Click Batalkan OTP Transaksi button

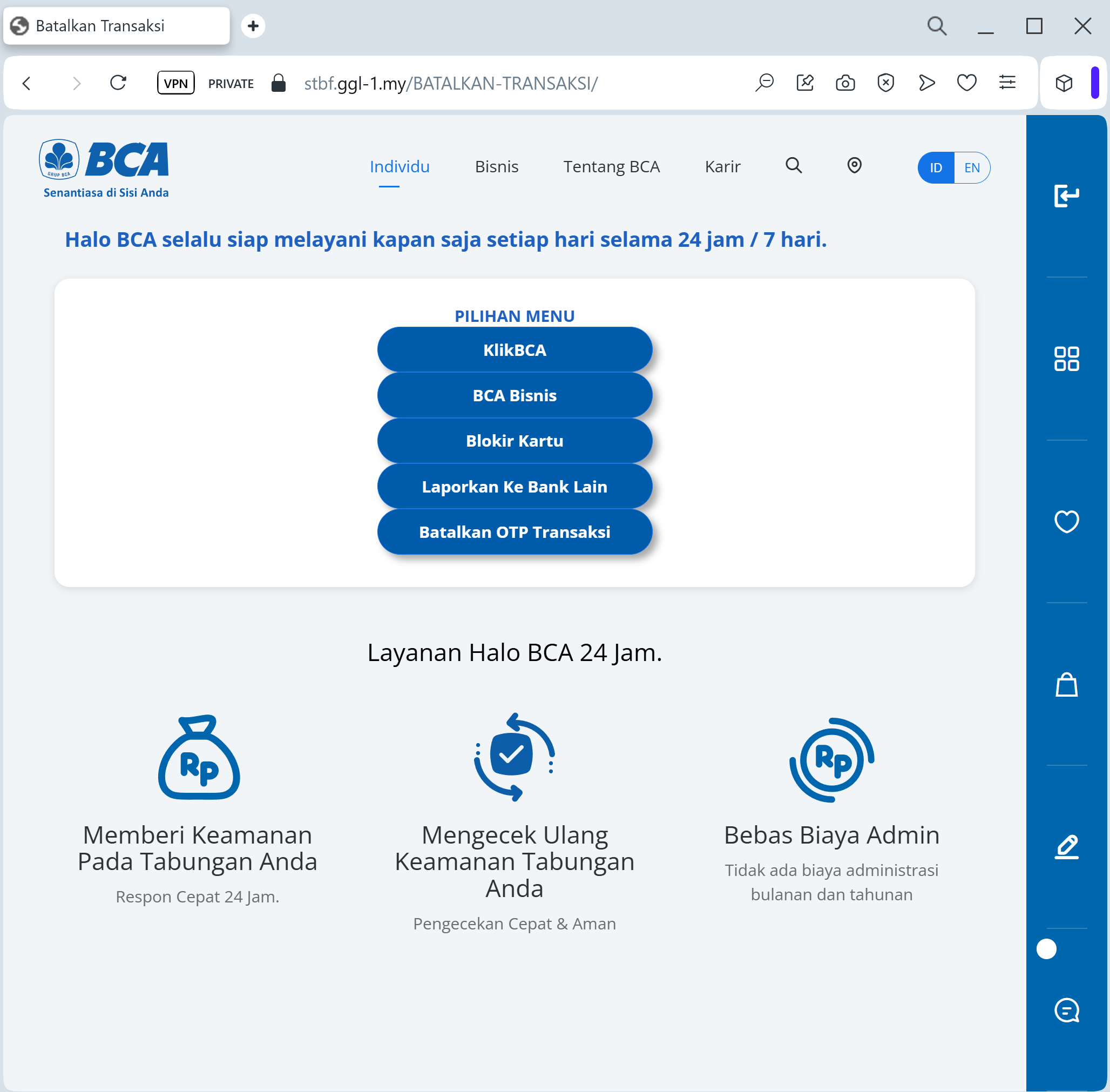pos(515,532)
